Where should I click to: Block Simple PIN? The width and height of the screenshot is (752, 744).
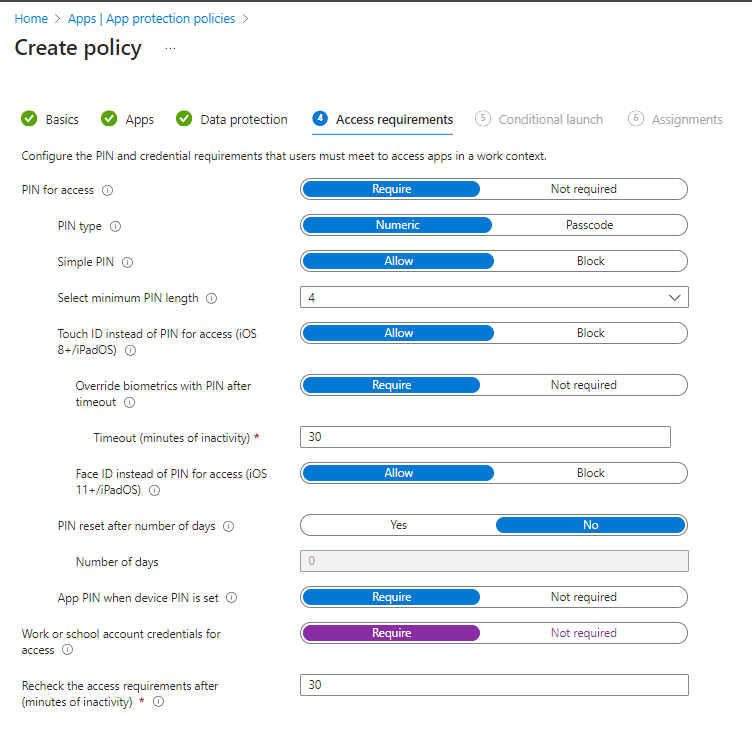(x=590, y=261)
